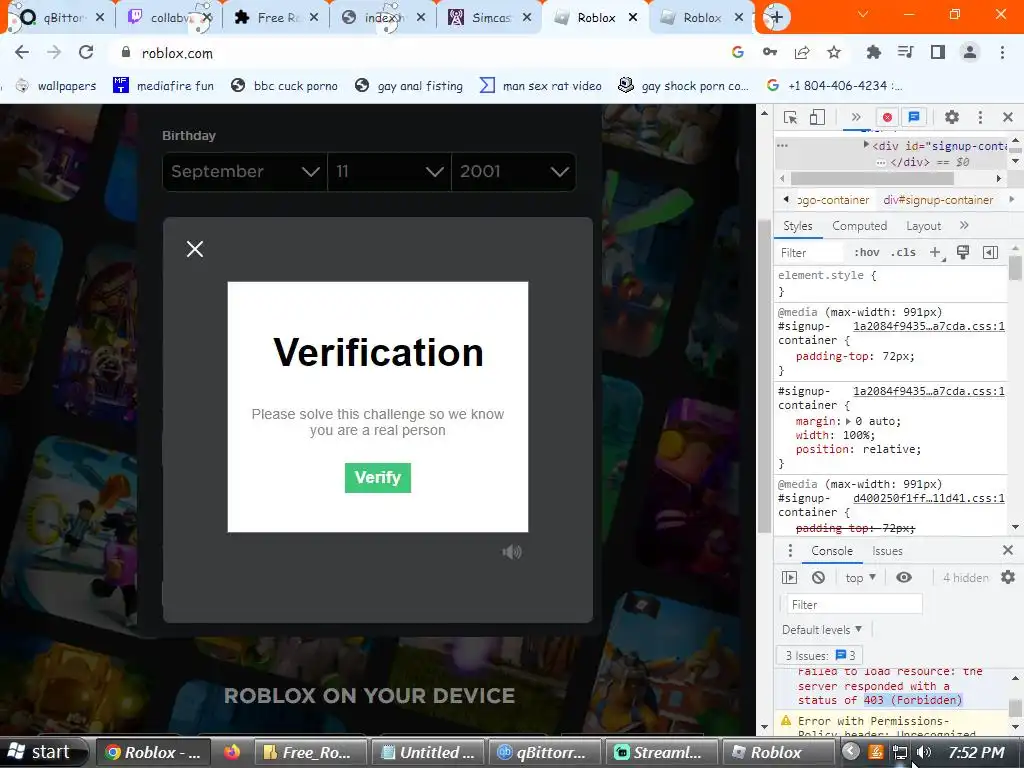Create a live expression eye icon
The image size is (1024, 768).
904,577
